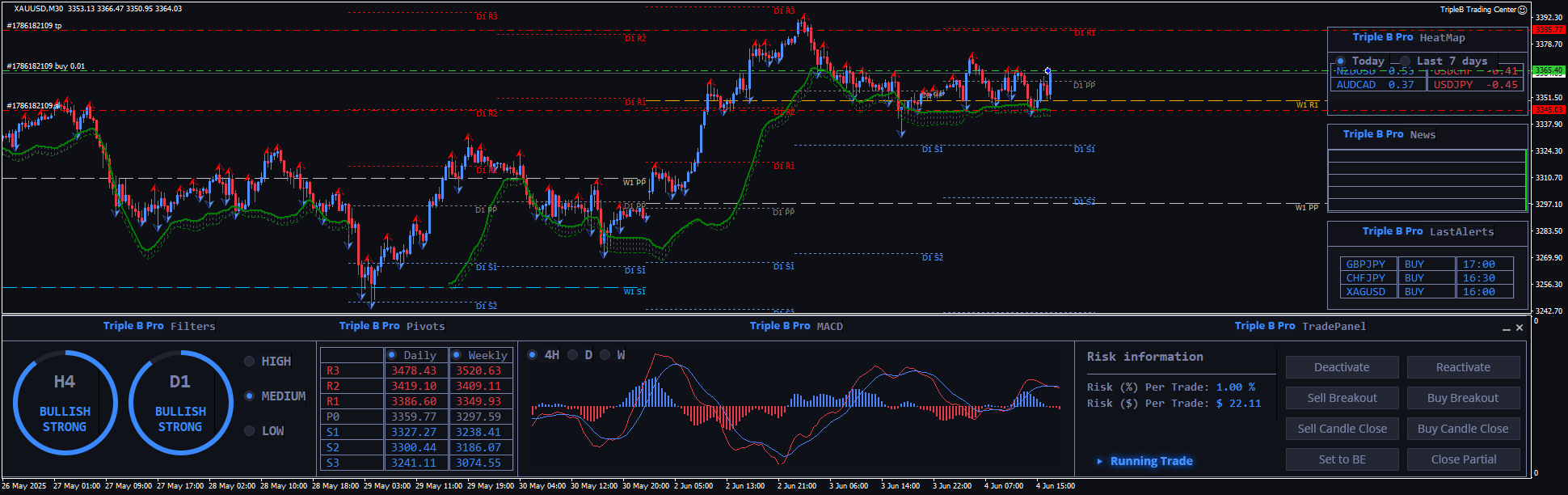Click the Buy Candle Close button
The width and height of the screenshot is (1568, 495).
(1463, 429)
